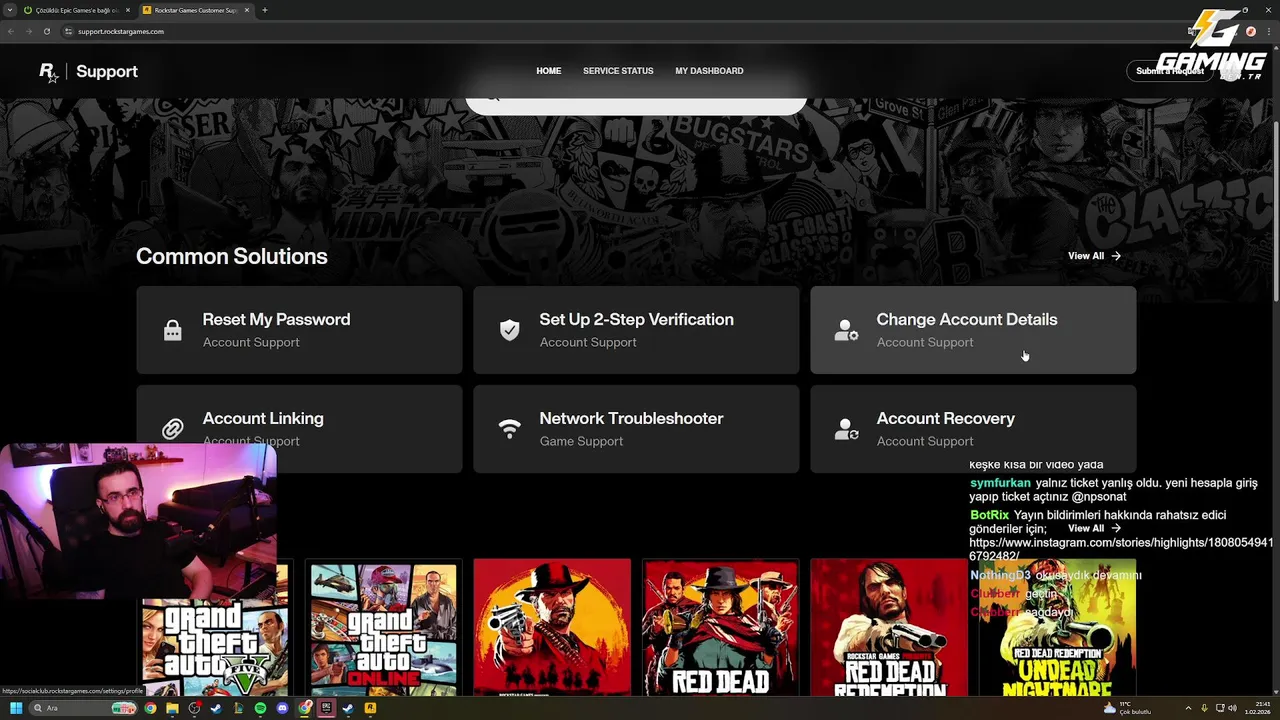
Task: Open Discord from the taskbar
Action: coord(282,708)
